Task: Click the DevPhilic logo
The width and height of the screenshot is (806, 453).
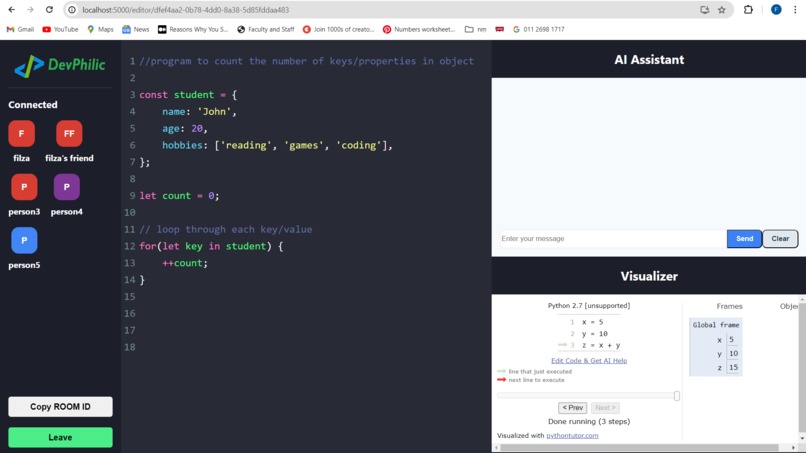Action: 60,65
